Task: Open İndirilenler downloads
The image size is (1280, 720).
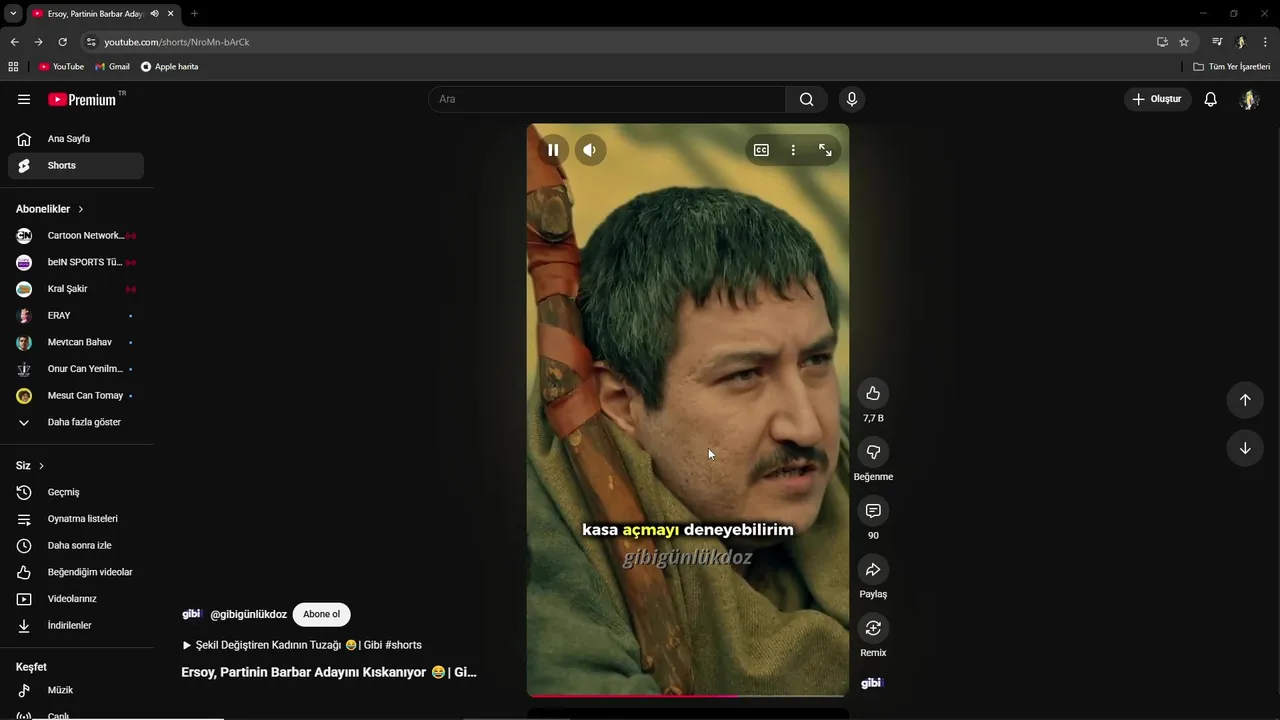Action: [76, 626]
